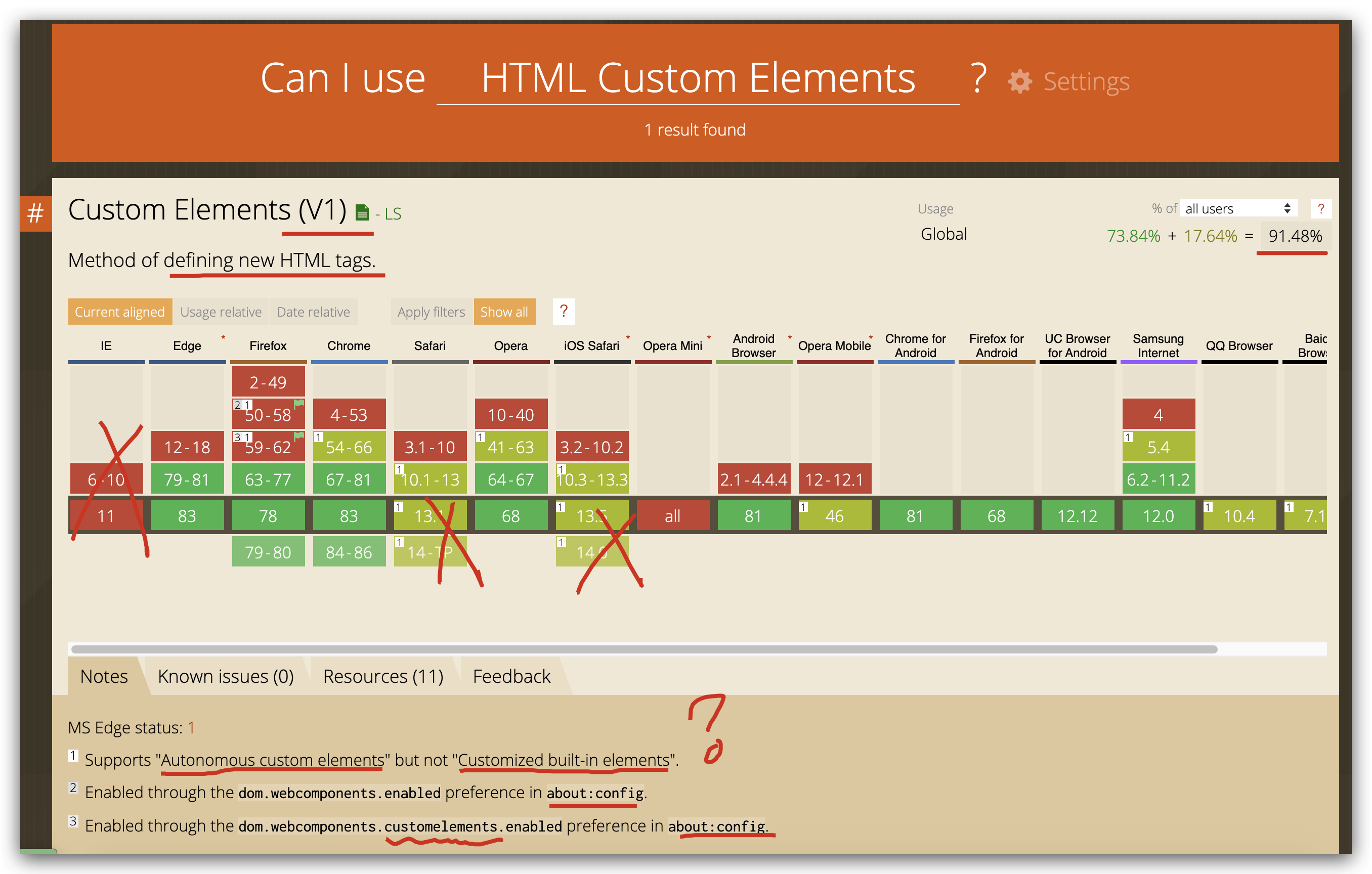Click the Edge browser column header
1372x874 pixels.
point(187,345)
